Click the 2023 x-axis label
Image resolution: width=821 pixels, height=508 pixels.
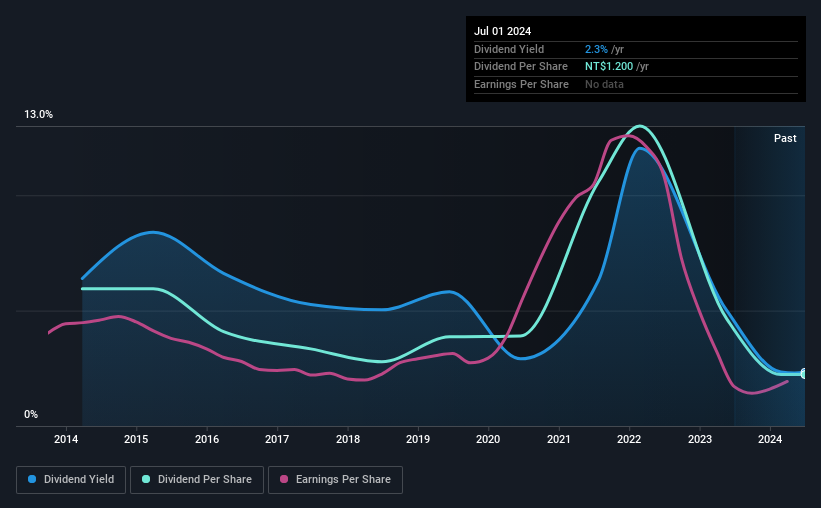tap(700, 439)
